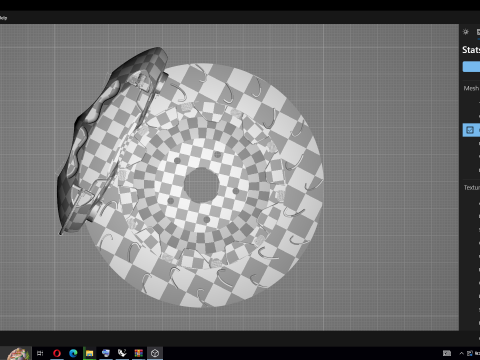Viewport: 480px width, 360px height.
Task: Open the taskbar app left of WinRAR
Action: [122, 353]
